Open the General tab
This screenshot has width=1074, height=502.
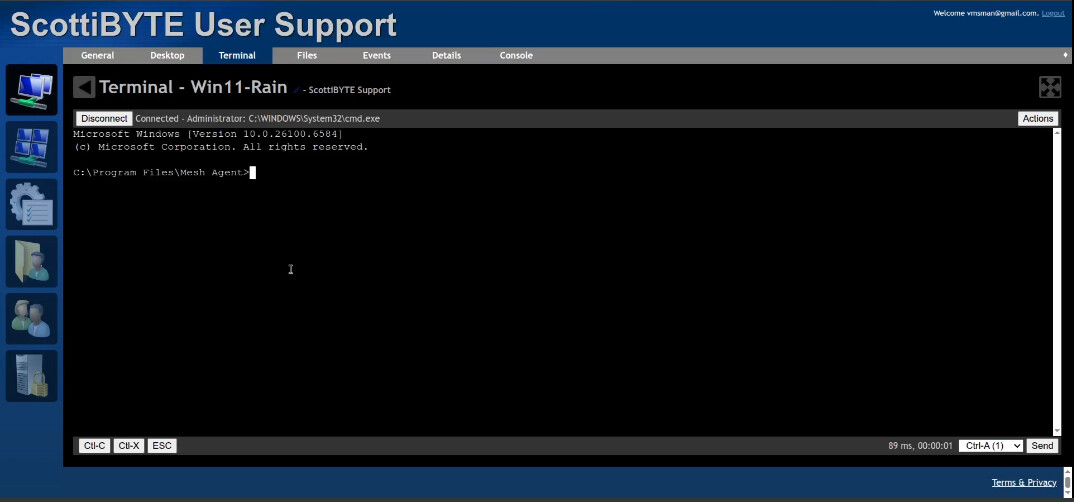97,56
